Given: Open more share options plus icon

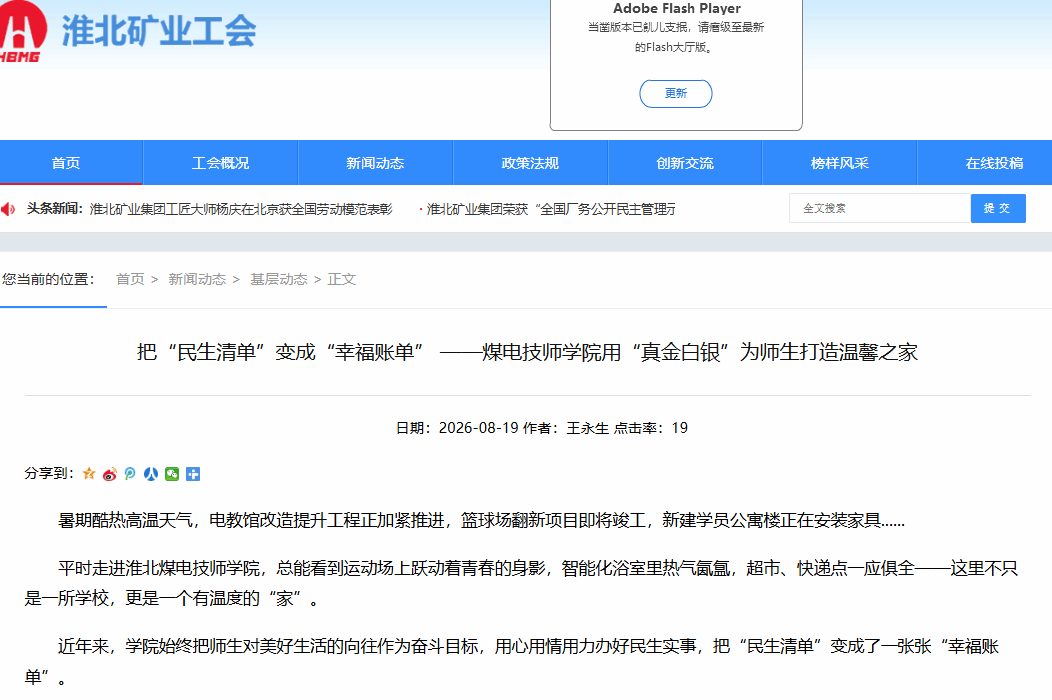Looking at the screenshot, I should 193,474.
